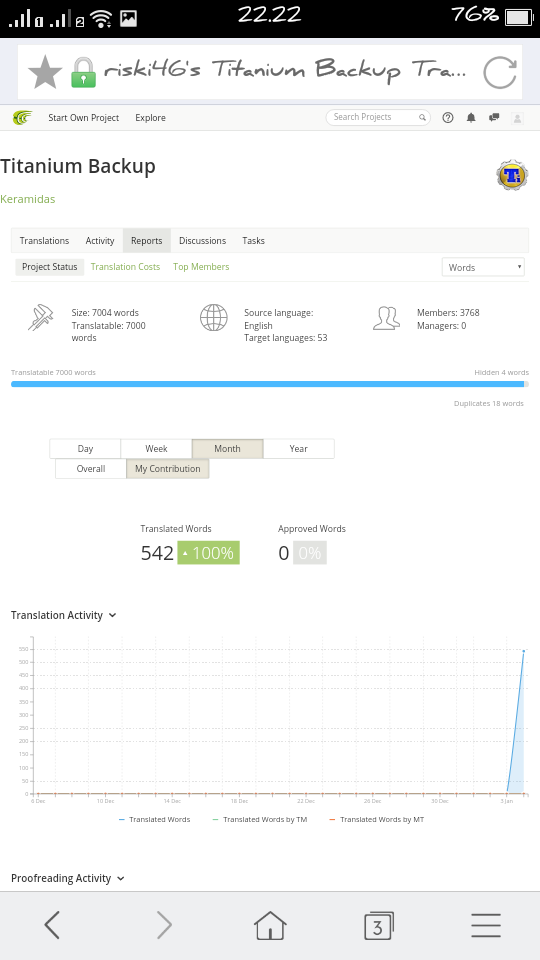Click the 'Hidden 4 words' label
Viewport: 540px width, 960px height.
(x=501, y=372)
